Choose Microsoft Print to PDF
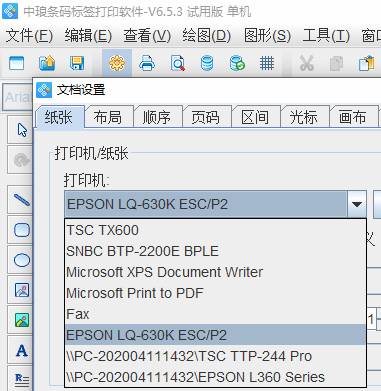The height and width of the screenshot is (391, 381). [x=215, y=293]
